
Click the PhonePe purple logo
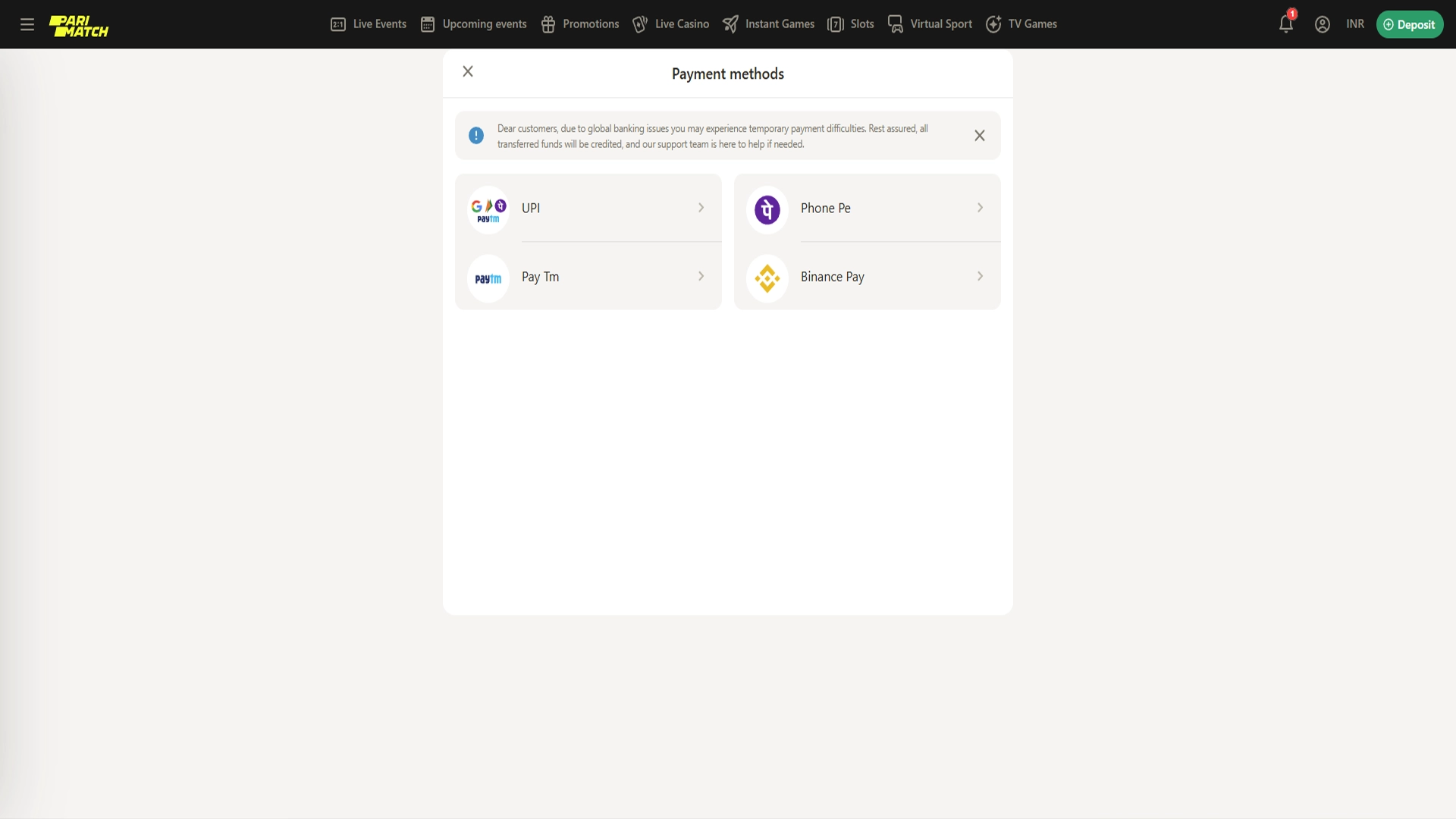pos(767,209)
